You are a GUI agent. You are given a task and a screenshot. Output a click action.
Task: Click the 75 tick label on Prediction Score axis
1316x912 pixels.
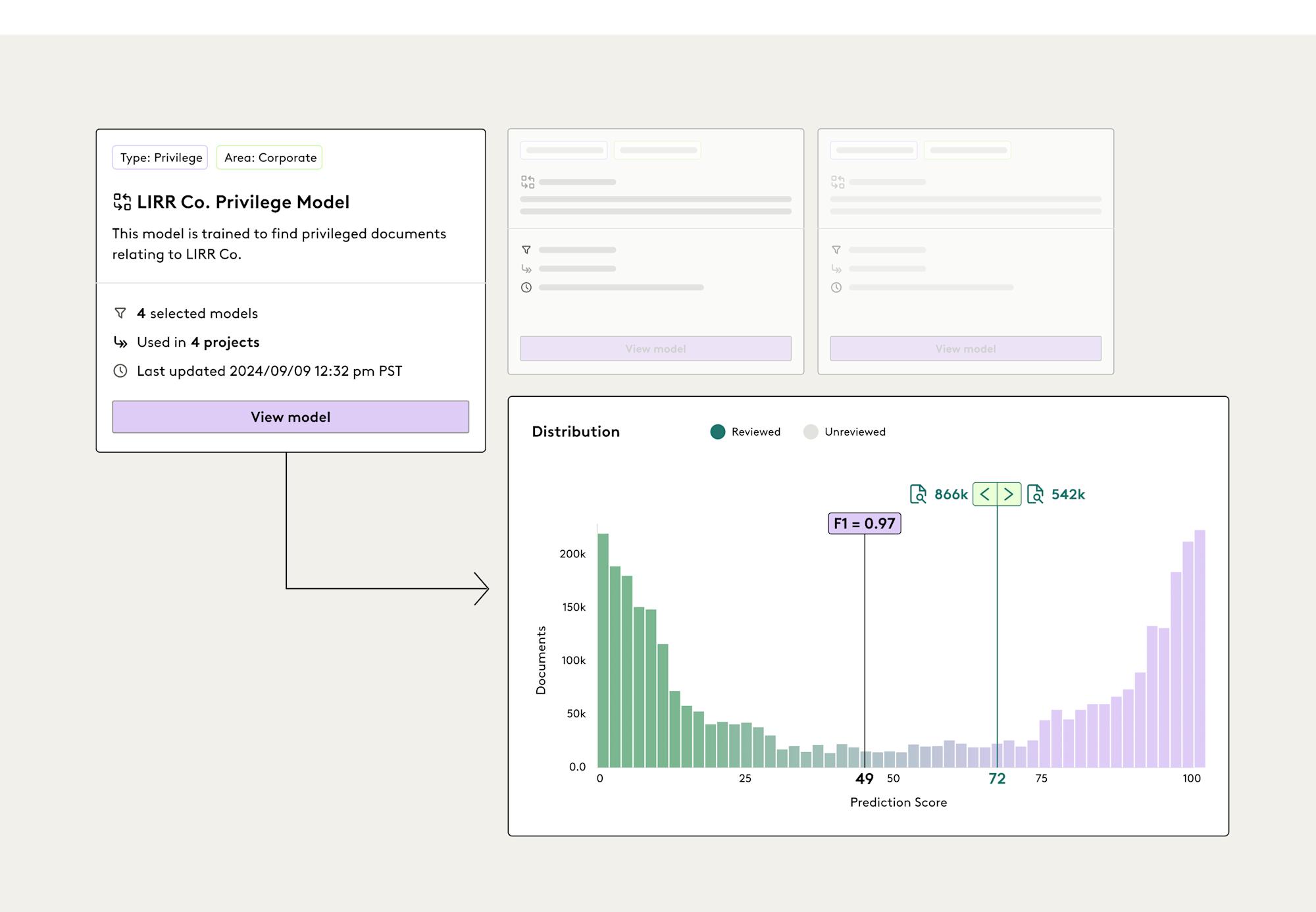click(x=1041, y=778)
